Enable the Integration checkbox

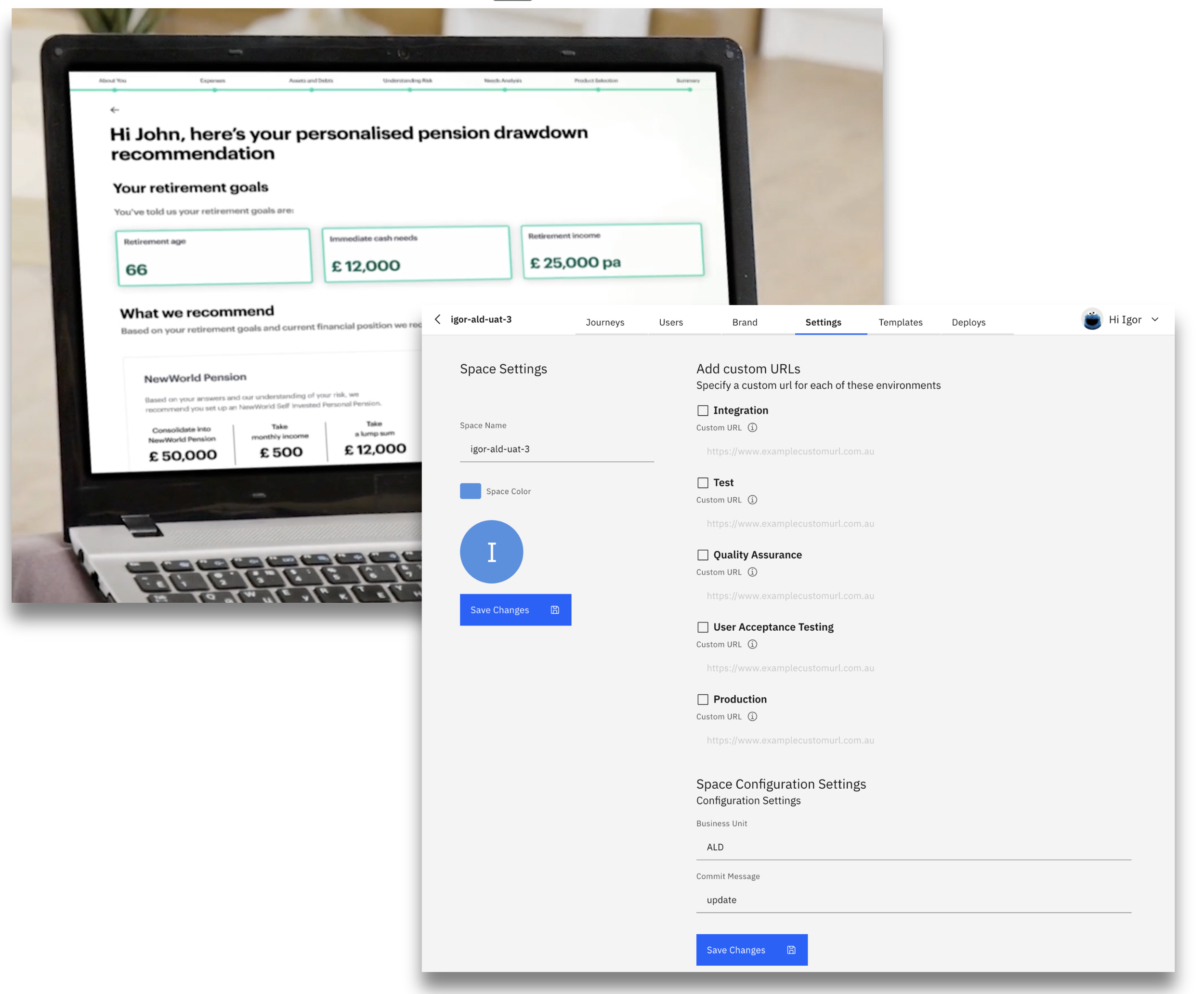703,411
